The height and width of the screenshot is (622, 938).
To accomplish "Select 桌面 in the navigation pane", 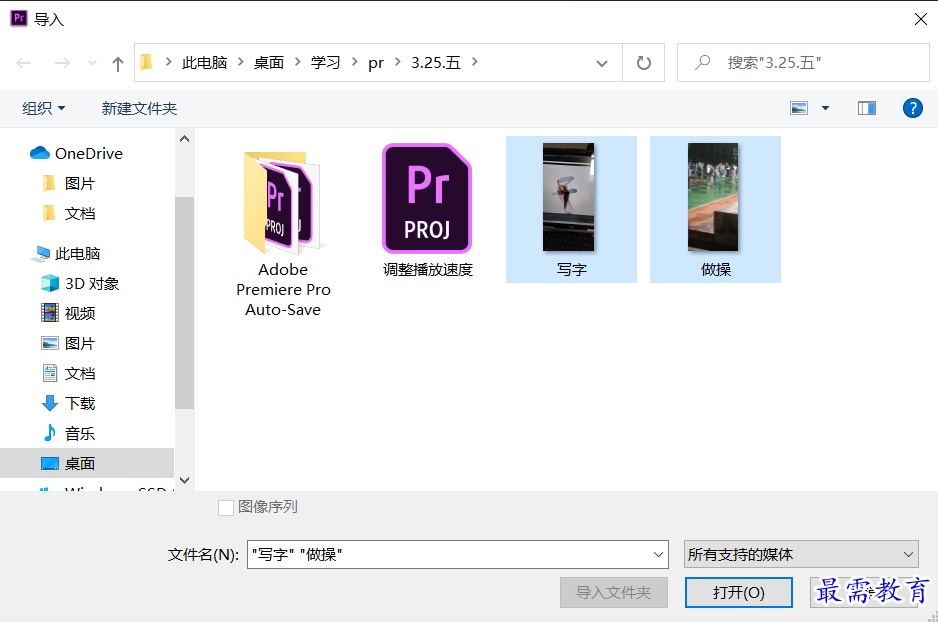I will (87, 464).
